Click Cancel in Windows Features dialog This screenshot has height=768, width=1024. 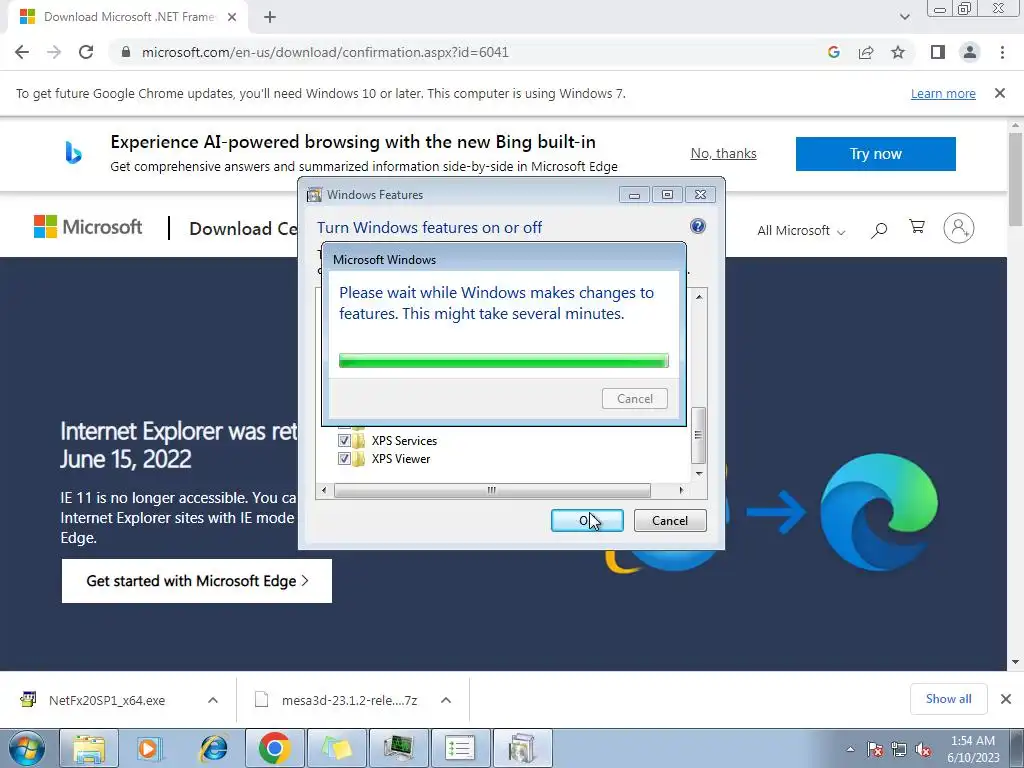point(670,520)
